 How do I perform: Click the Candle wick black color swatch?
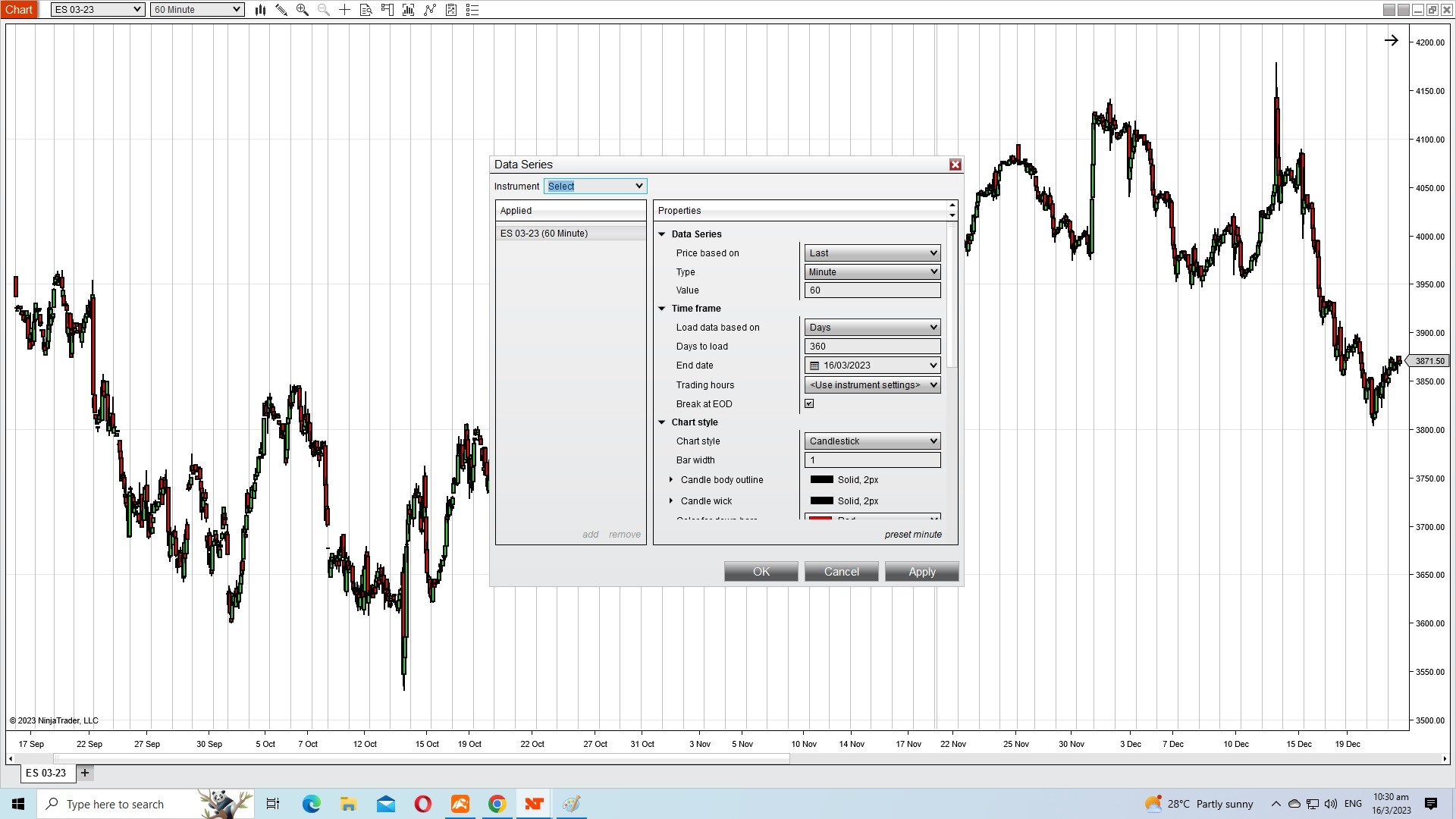(x=821, y=501)
